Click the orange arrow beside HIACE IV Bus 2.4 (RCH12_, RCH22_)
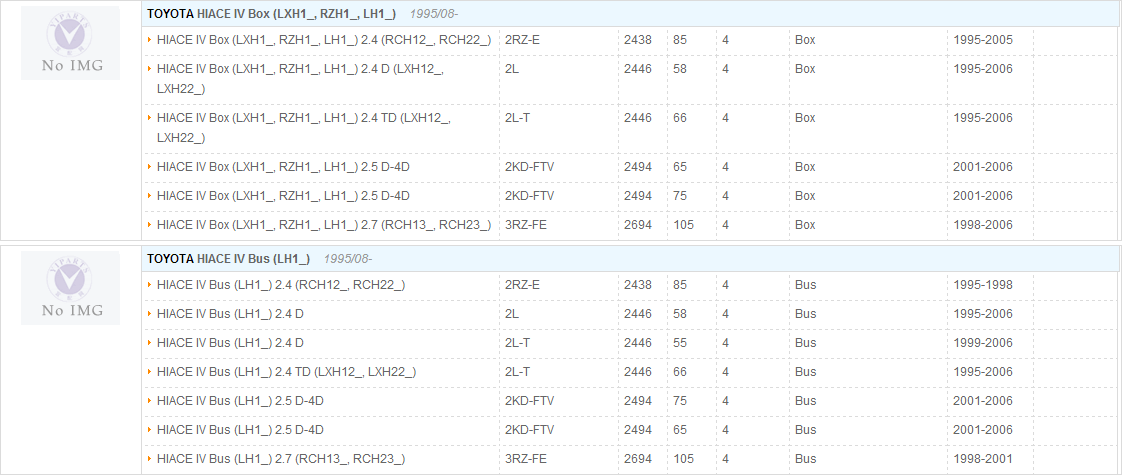This screenshot has width=1123, height=476. pos(150,285)
